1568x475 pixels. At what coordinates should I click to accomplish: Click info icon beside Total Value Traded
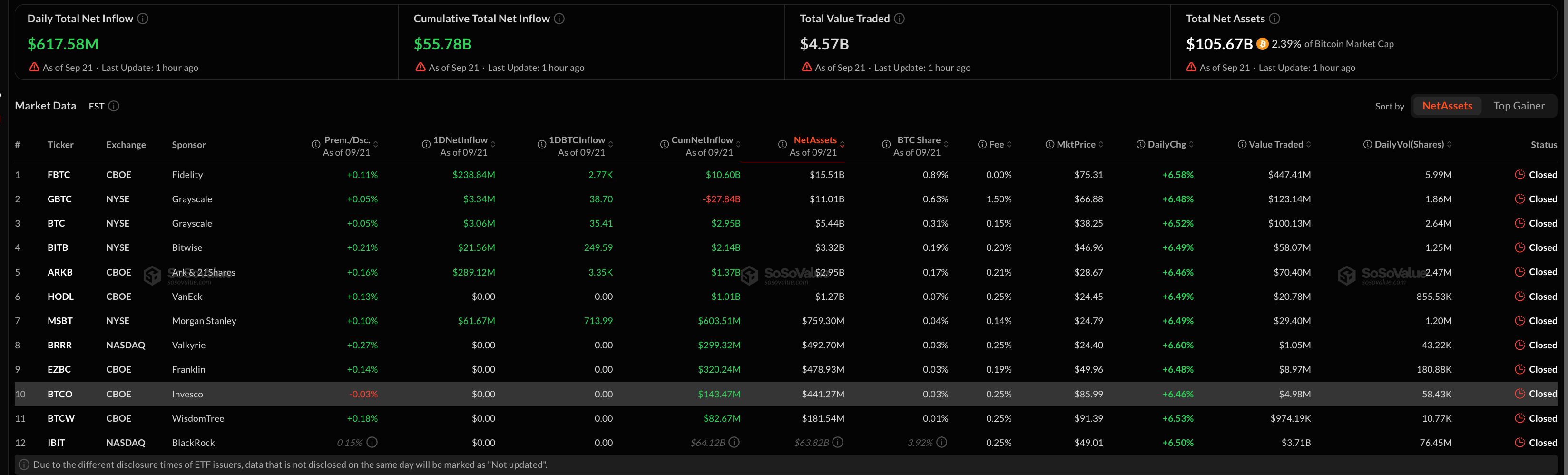pos(899,19)
